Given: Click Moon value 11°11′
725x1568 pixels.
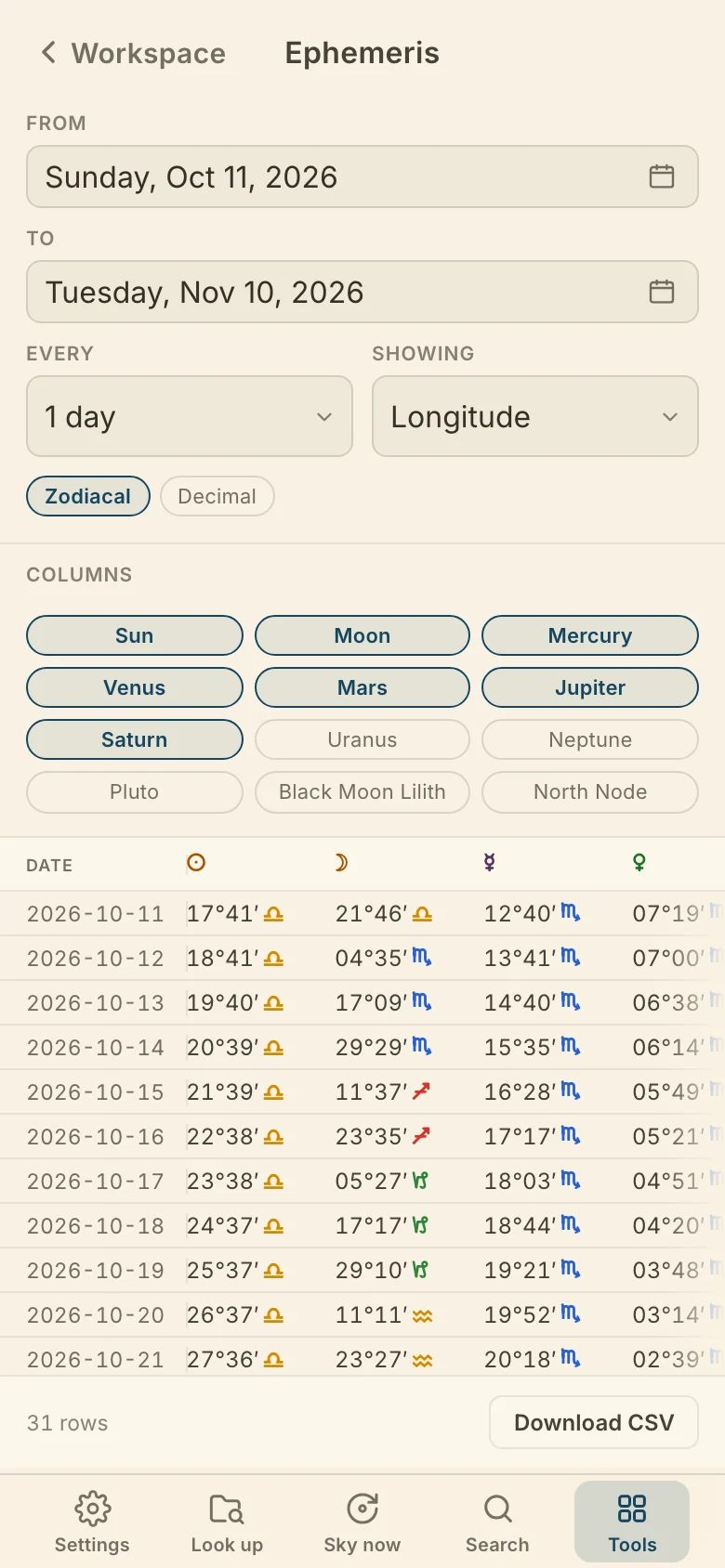Looking at the screenshot, I should 372,1315.
